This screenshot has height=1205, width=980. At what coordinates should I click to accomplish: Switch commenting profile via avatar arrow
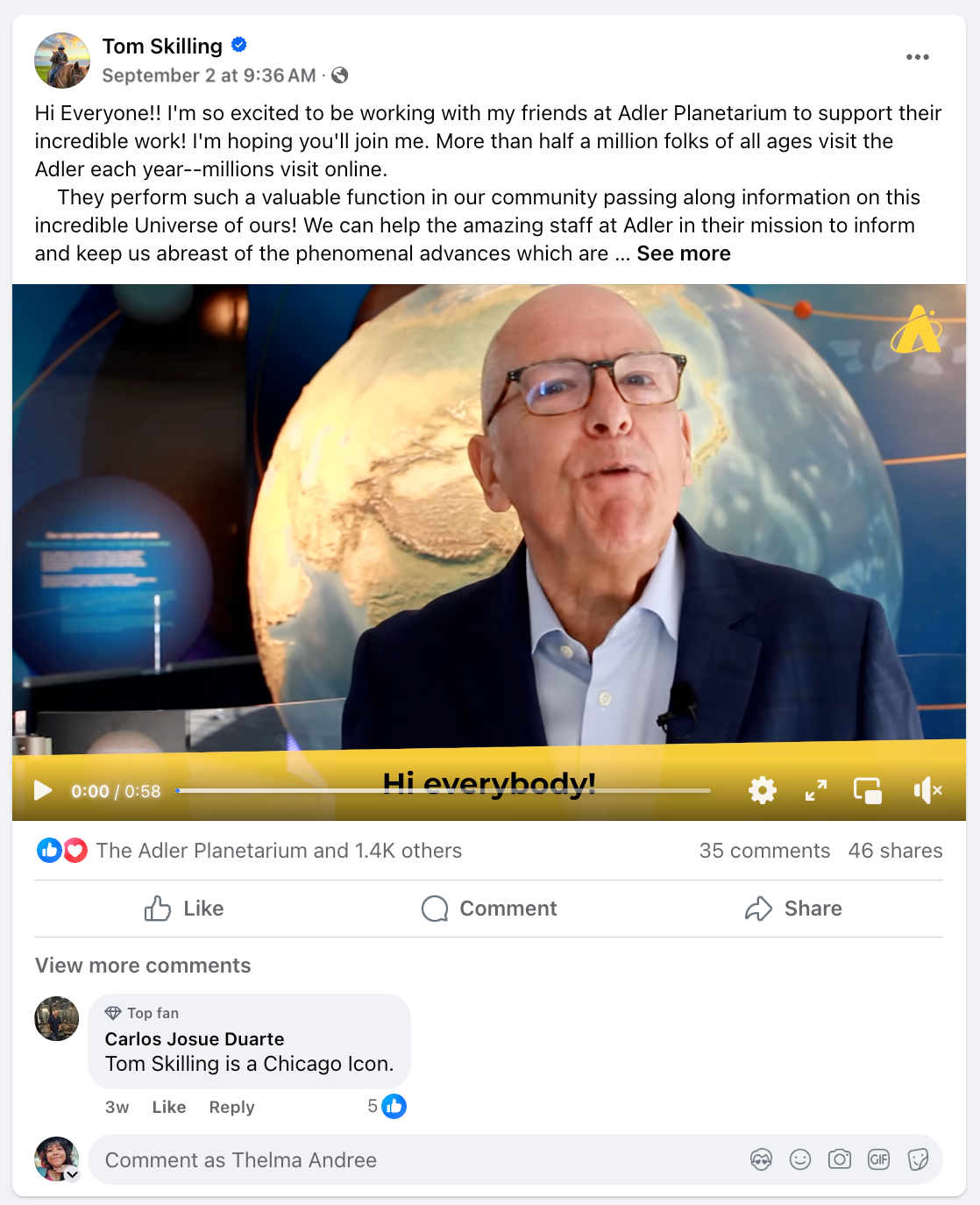click(72, 1173)
